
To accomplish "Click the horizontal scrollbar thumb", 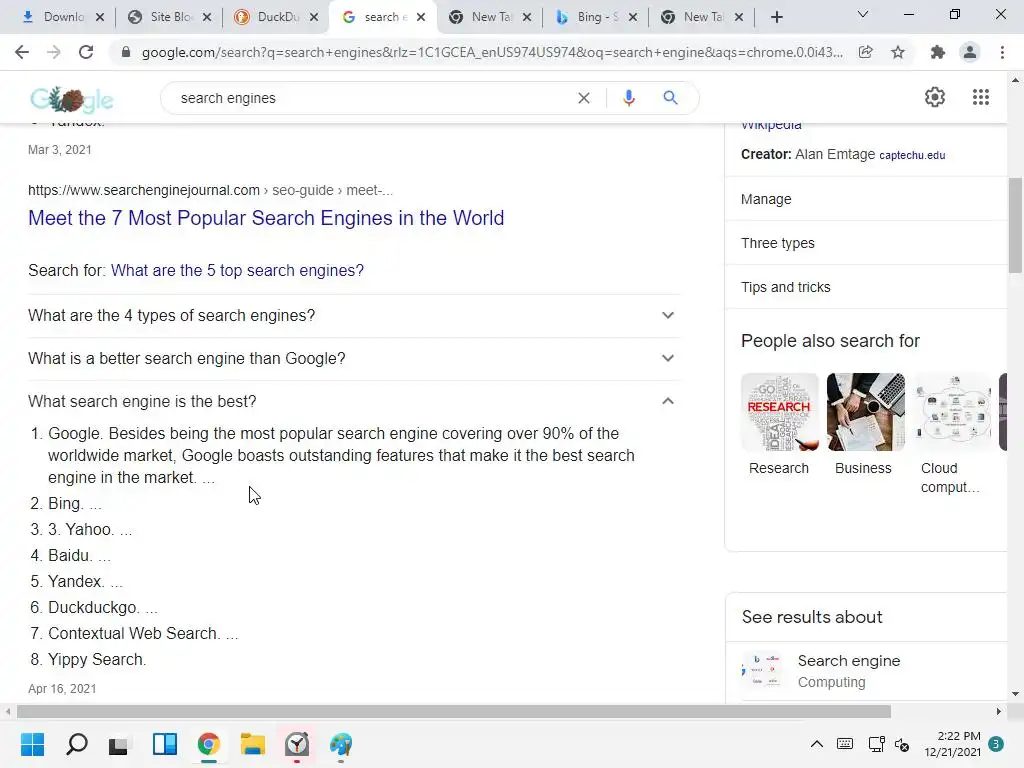I will [454, 711].
